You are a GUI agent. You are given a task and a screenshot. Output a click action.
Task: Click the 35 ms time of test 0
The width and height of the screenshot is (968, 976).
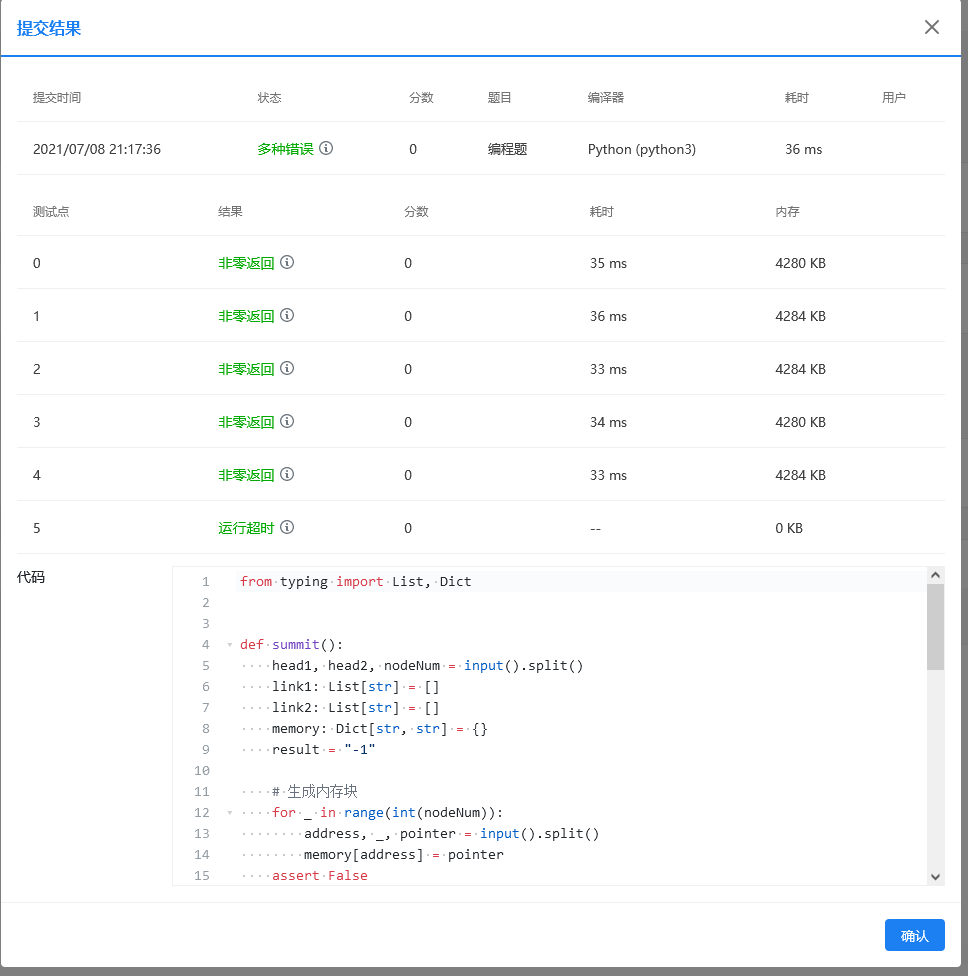coord(608,263)
